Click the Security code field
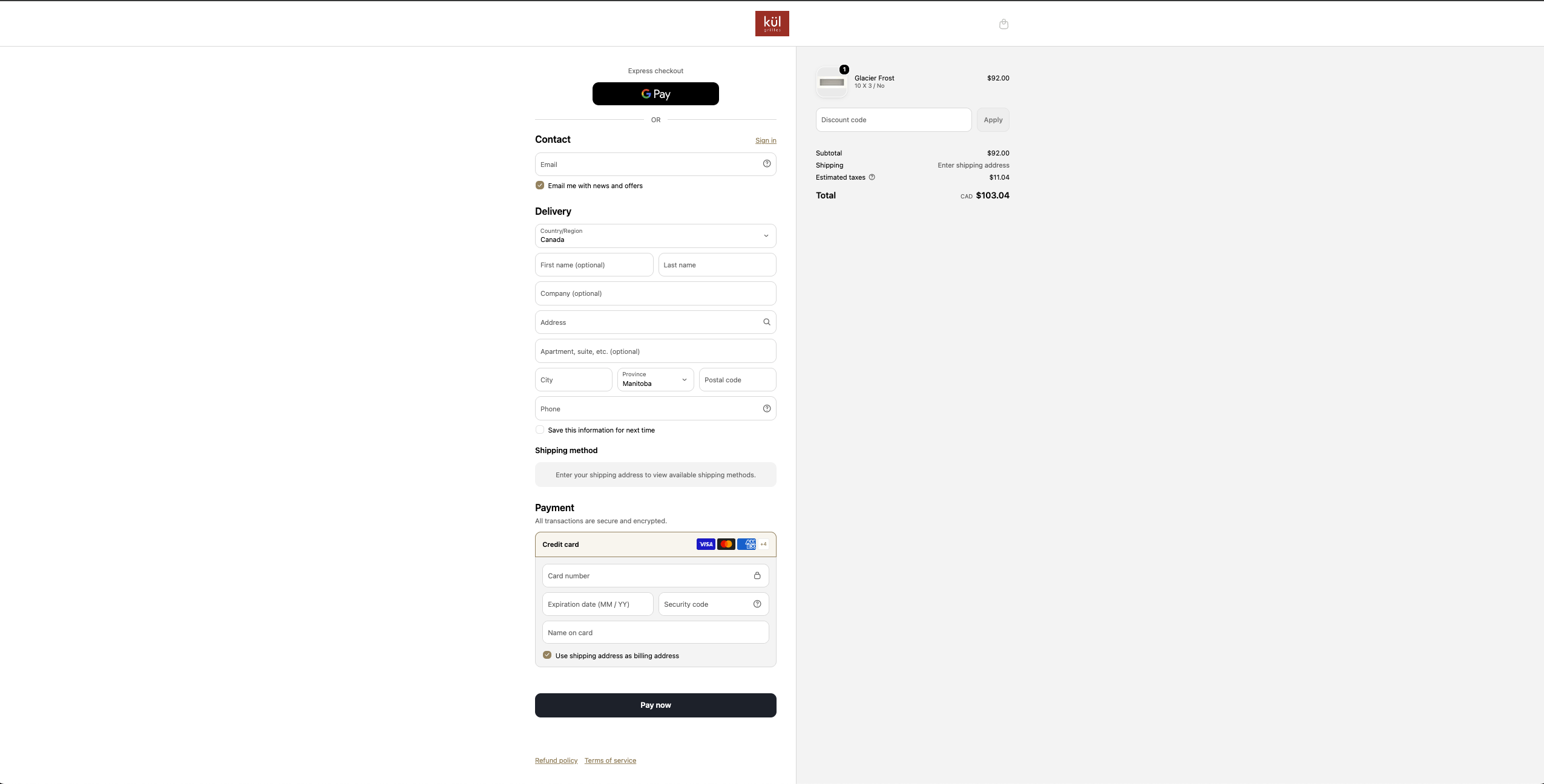The width and height of the screenshot is (1544, 784). pyautogui.click(x=714, y=604)
